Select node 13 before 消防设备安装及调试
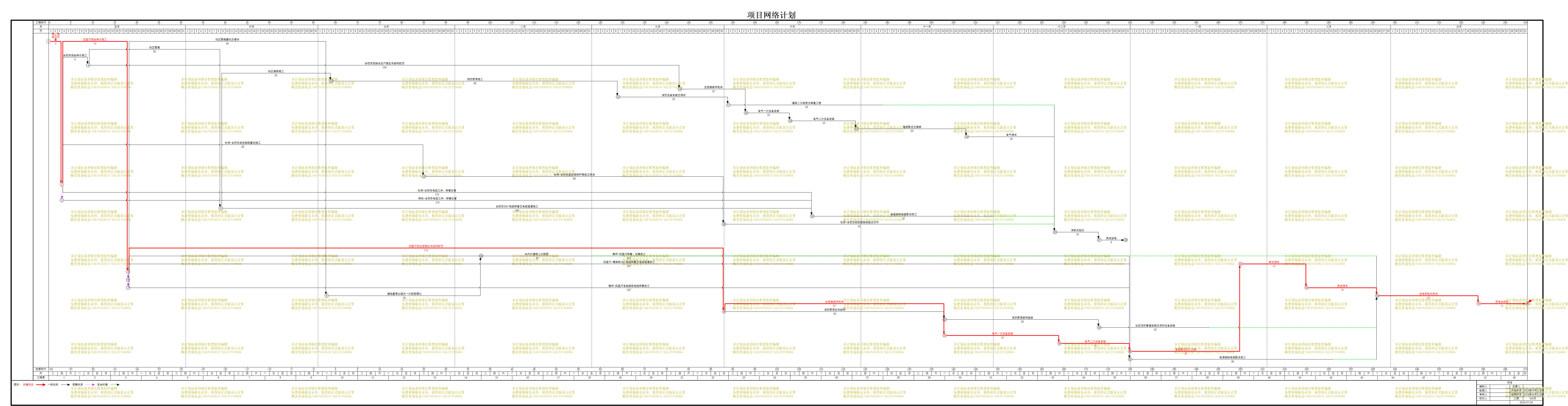The height and width of the screenshot is (406, 1568). (x=618, y=97)
